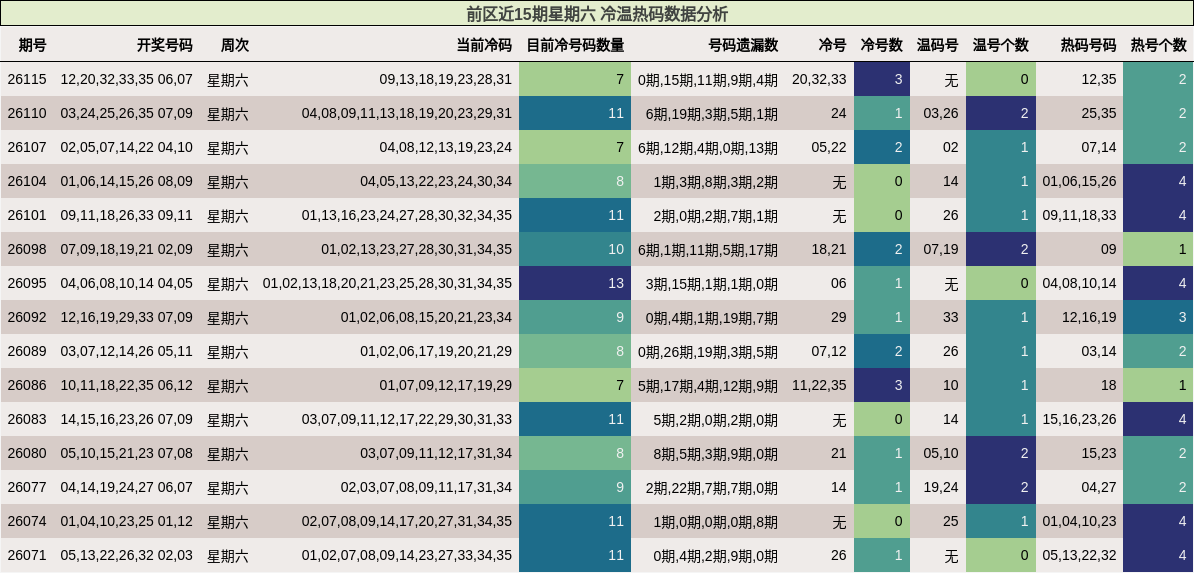
Task: Click warm numbers cell 07,19
Action: point(940,249)
